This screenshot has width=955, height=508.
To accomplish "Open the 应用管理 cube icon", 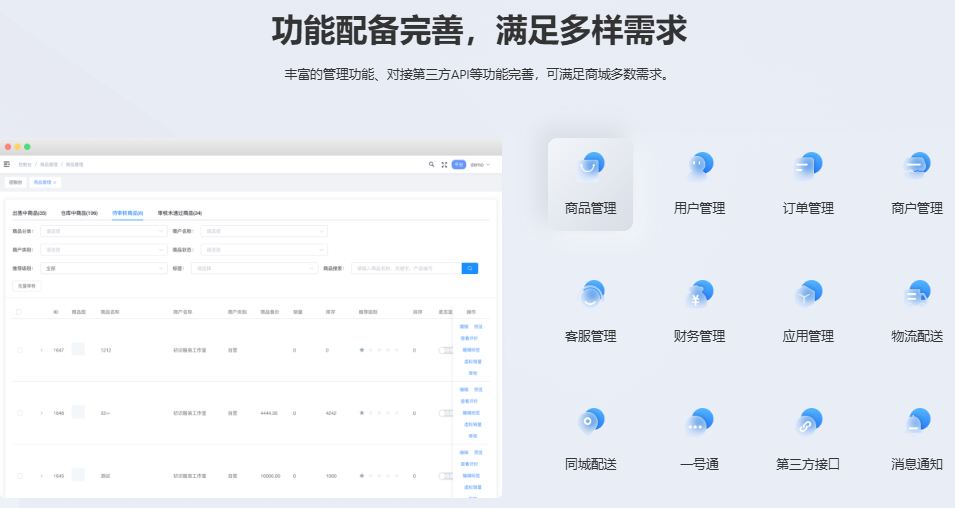I will pyautogui.click(x=807, y=294).
